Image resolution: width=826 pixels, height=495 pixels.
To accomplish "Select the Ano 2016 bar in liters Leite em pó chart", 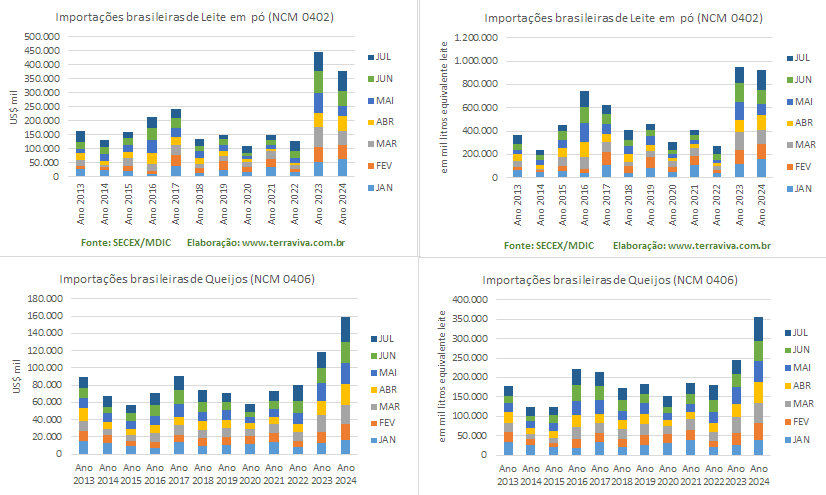I will point(584,134).
